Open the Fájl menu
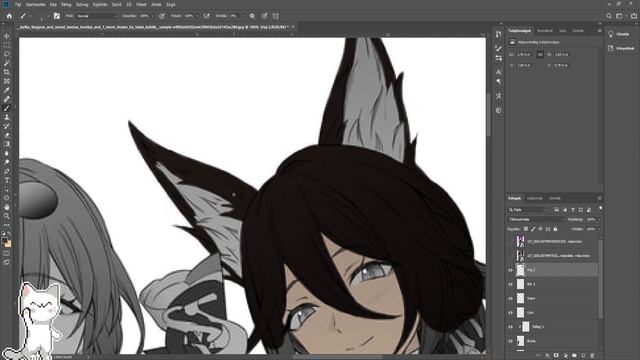The image size is (640, 360). pyautogui.click(x=18, y=4)
